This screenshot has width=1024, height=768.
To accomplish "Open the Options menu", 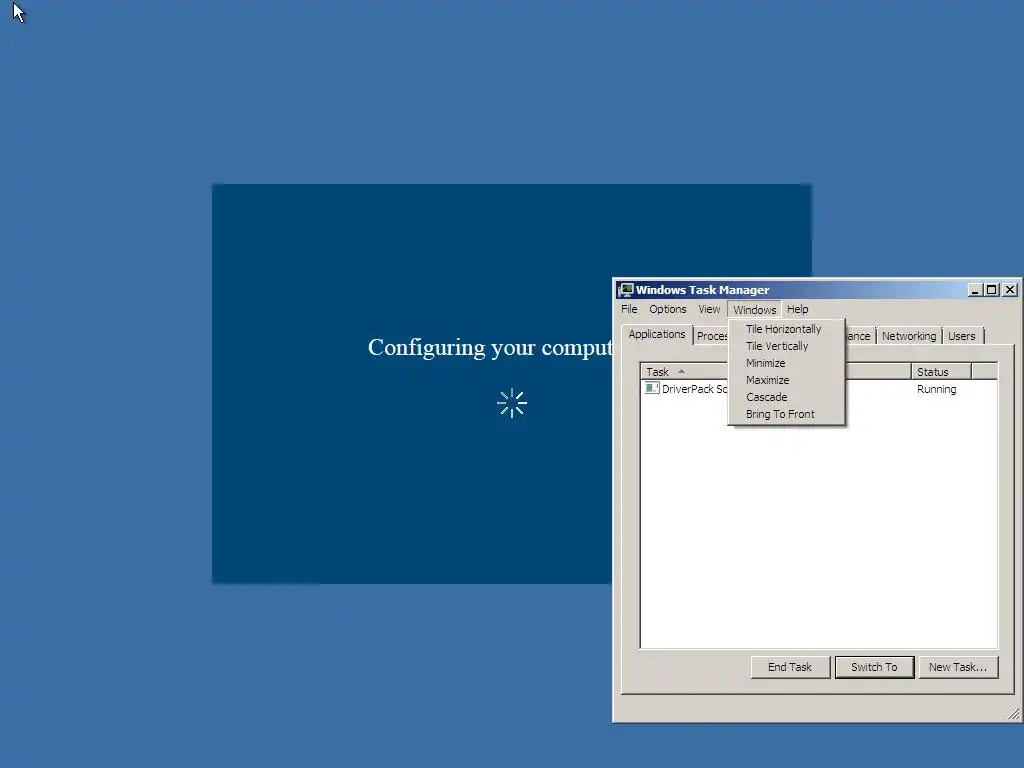I will pyautogui.click(x=667, y=309).
